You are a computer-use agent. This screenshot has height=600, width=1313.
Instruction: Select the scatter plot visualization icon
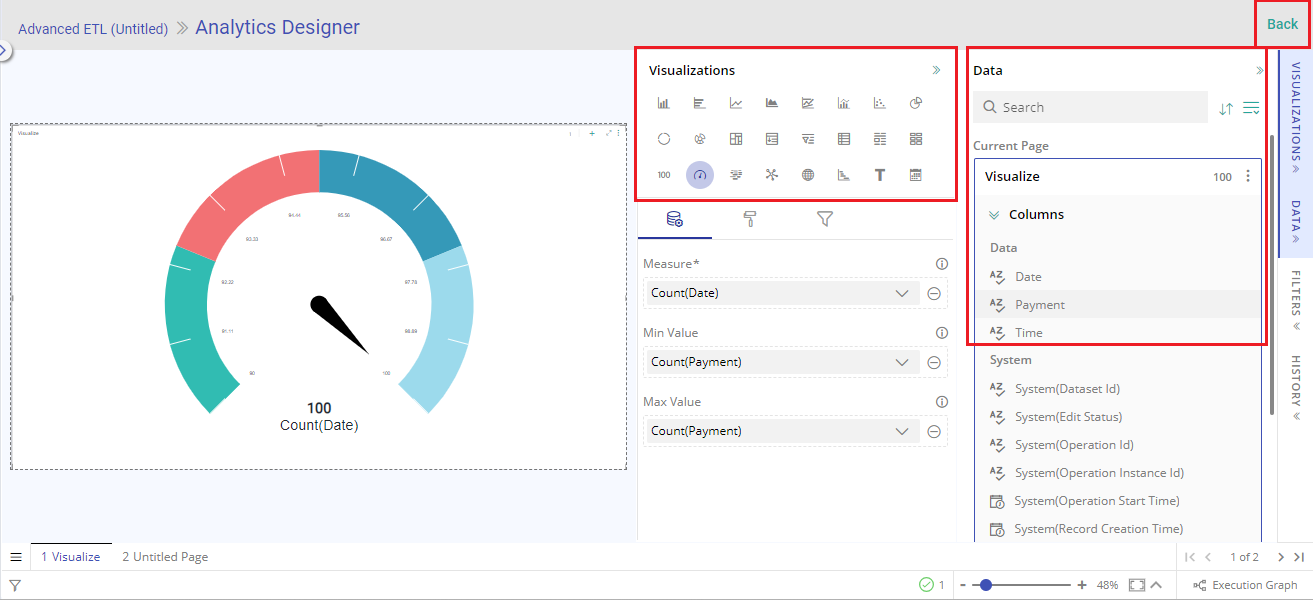click(x=880, y=103)
